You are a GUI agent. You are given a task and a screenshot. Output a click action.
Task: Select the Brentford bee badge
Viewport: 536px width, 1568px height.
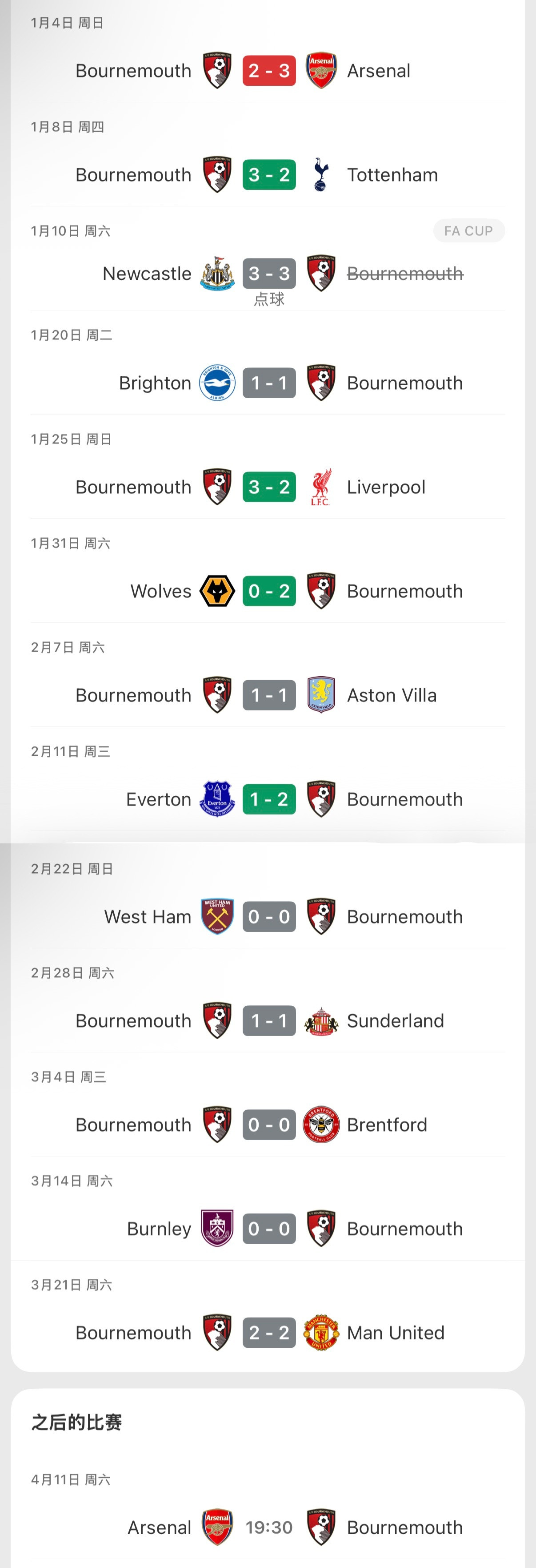point(320,1125)
